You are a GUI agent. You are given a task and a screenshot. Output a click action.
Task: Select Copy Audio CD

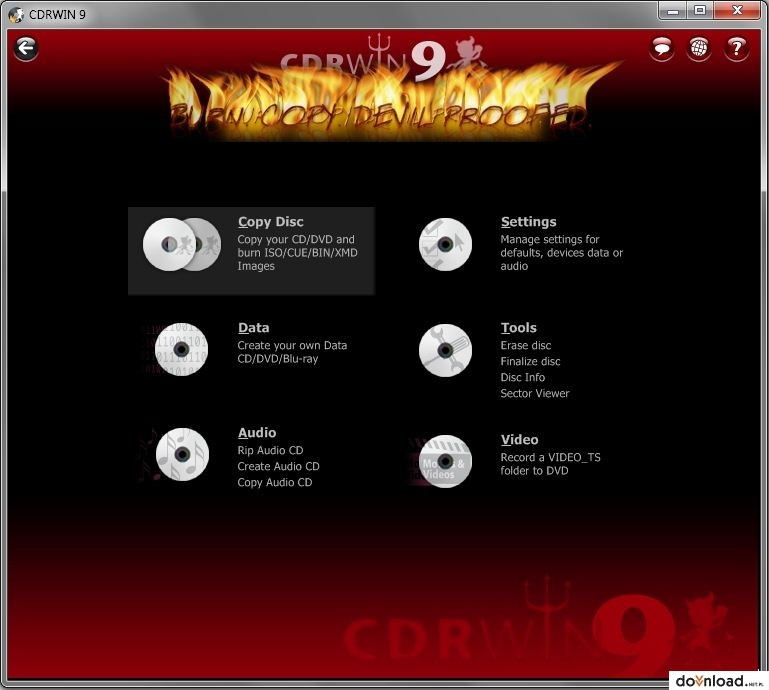click(x=275, y=483)
